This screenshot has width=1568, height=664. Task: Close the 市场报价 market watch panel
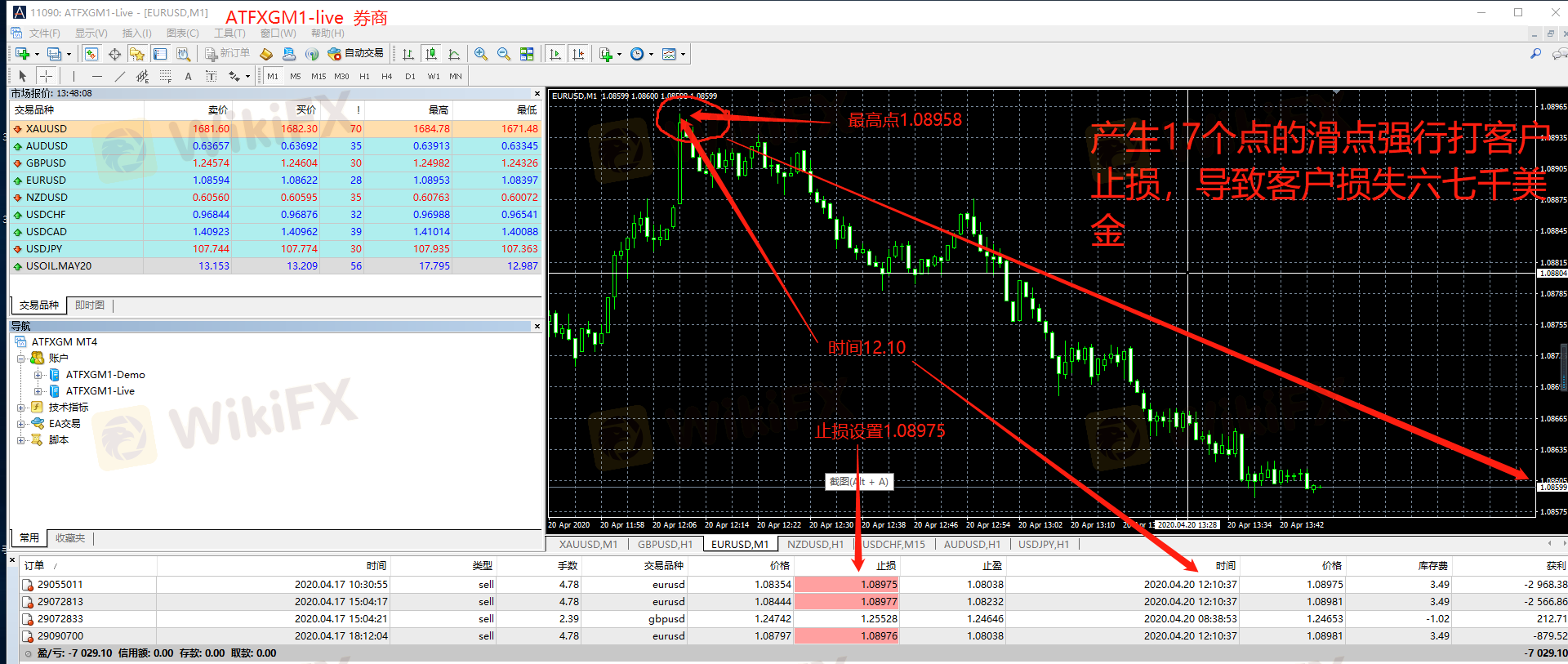coord(537,94)
